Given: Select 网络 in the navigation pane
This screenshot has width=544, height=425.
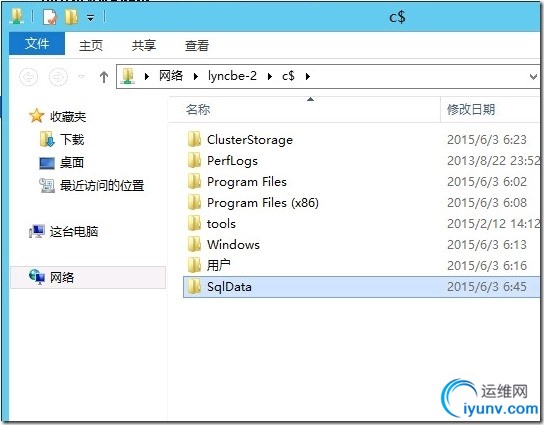Looking at the screenshot, I should coord(62,278).
